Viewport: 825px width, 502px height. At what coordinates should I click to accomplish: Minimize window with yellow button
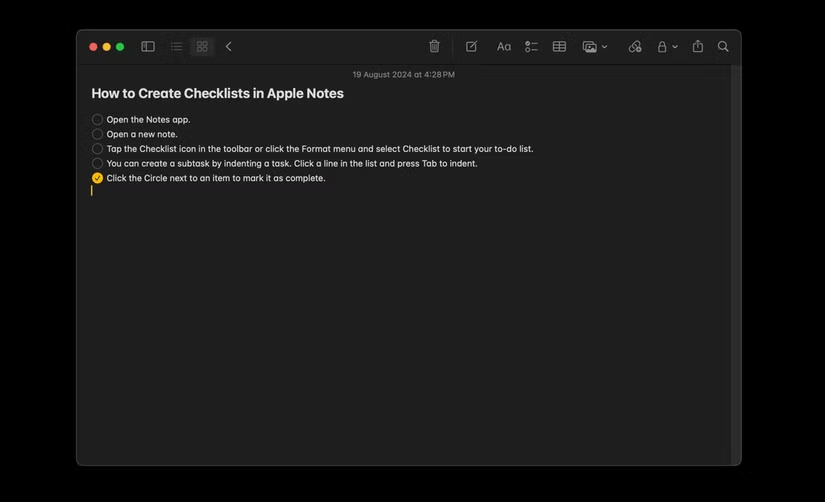click(107, 47)
